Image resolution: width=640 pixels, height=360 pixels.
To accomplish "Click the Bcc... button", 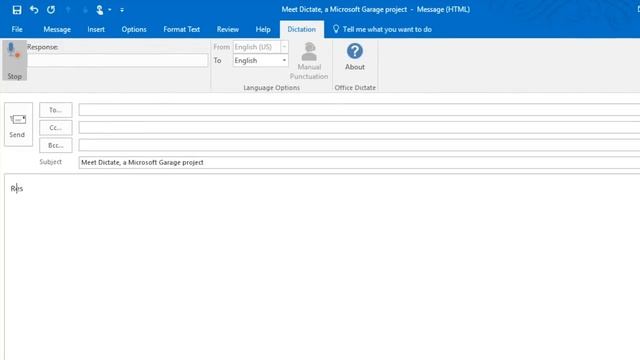I will click(56, 145).
